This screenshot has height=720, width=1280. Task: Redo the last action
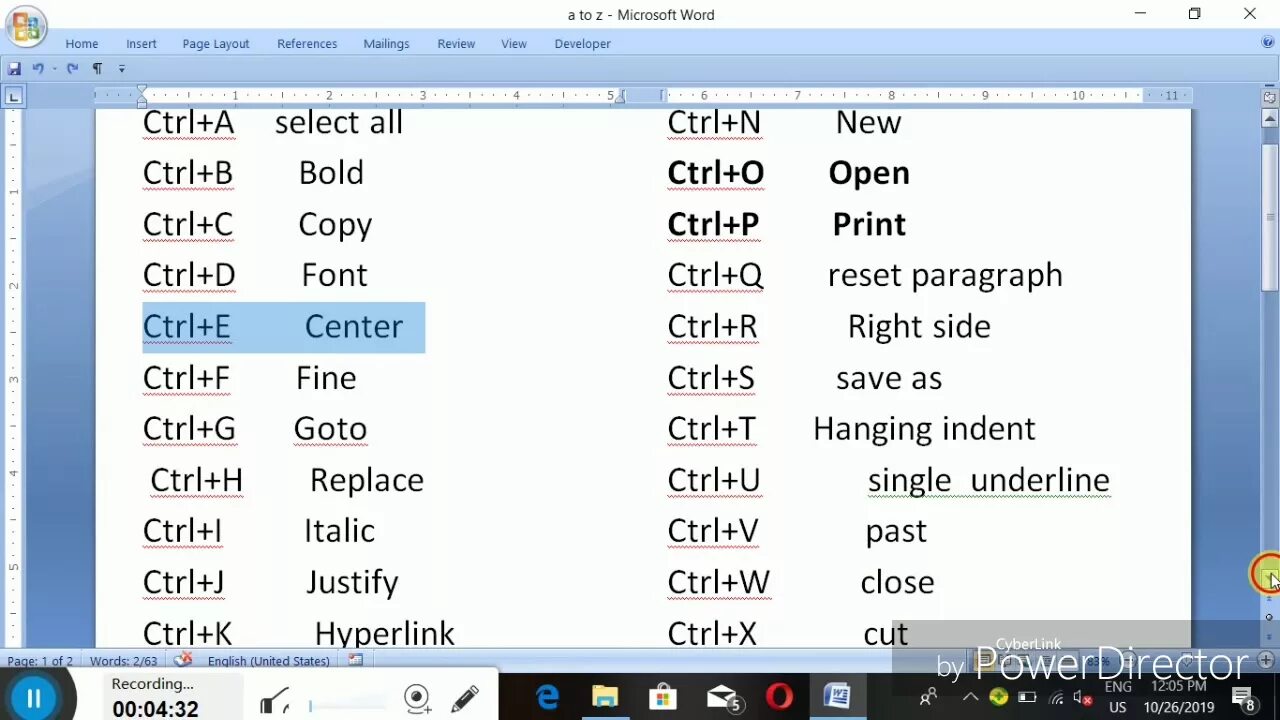(72, 69)
